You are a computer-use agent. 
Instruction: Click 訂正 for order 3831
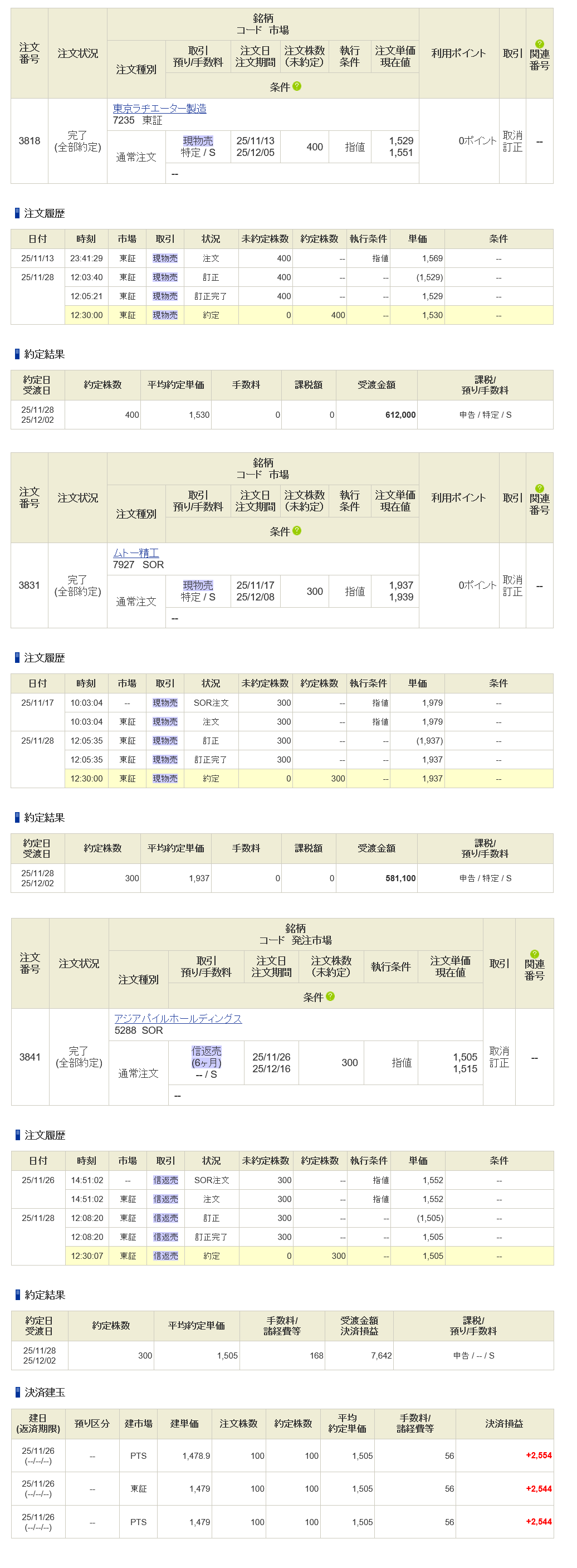click(512, 592)
